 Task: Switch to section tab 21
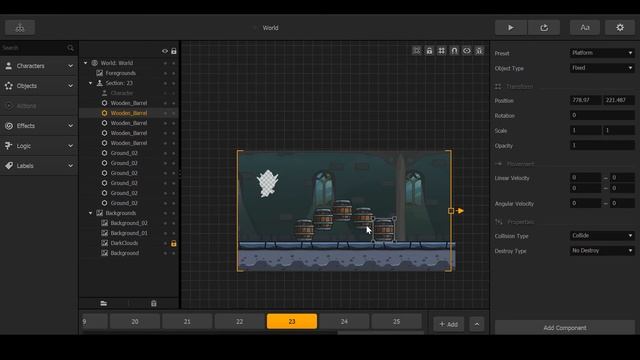pyautogui.click(x=187, y=322)
